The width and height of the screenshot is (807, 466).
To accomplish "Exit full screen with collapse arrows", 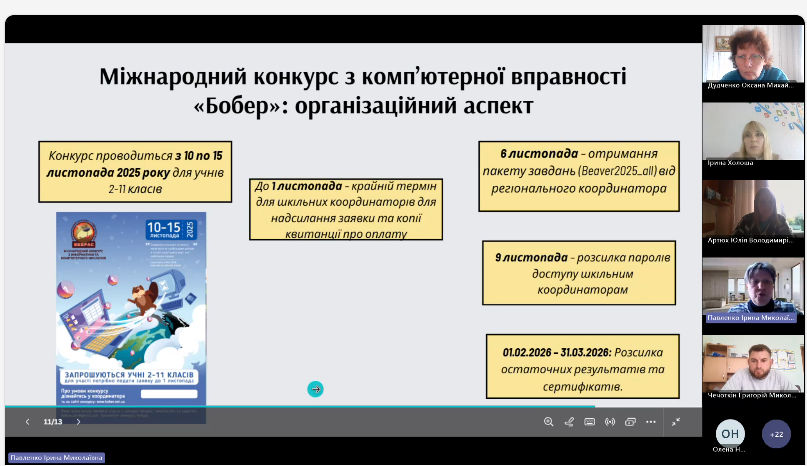I will pyautogui.click(x=676, y=422).
